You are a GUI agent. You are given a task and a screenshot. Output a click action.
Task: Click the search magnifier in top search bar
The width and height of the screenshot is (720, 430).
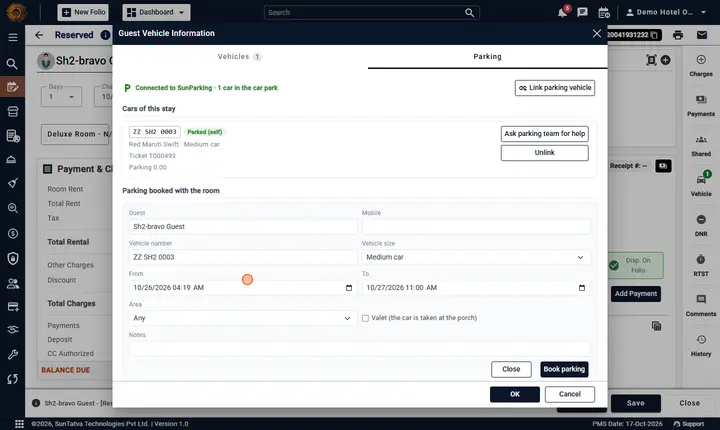(x=469, y=13)
